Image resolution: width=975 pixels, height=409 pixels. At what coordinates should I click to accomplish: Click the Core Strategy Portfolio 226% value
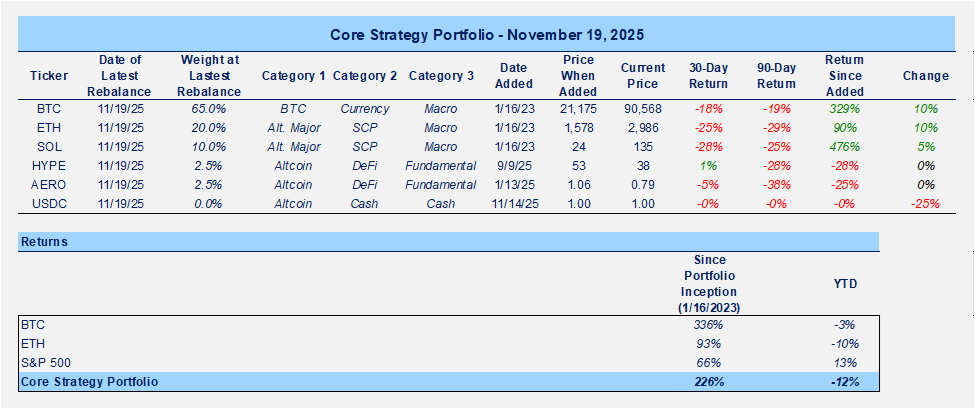tap(708, 381)
